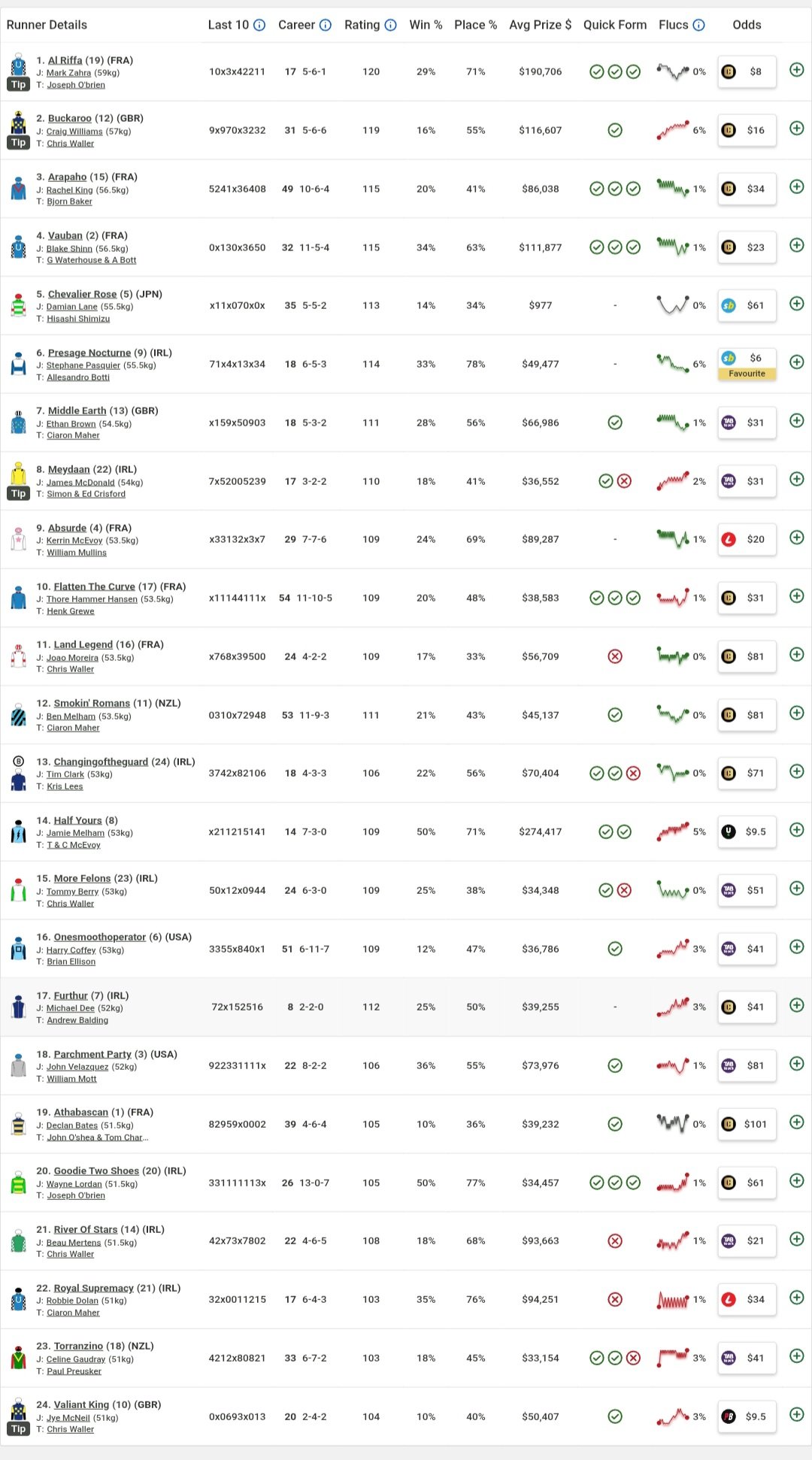The image size is (812, 1460).
Task: Open trainer Joseph O'Brien link under Al Riffa
Action: click(76, 85)
